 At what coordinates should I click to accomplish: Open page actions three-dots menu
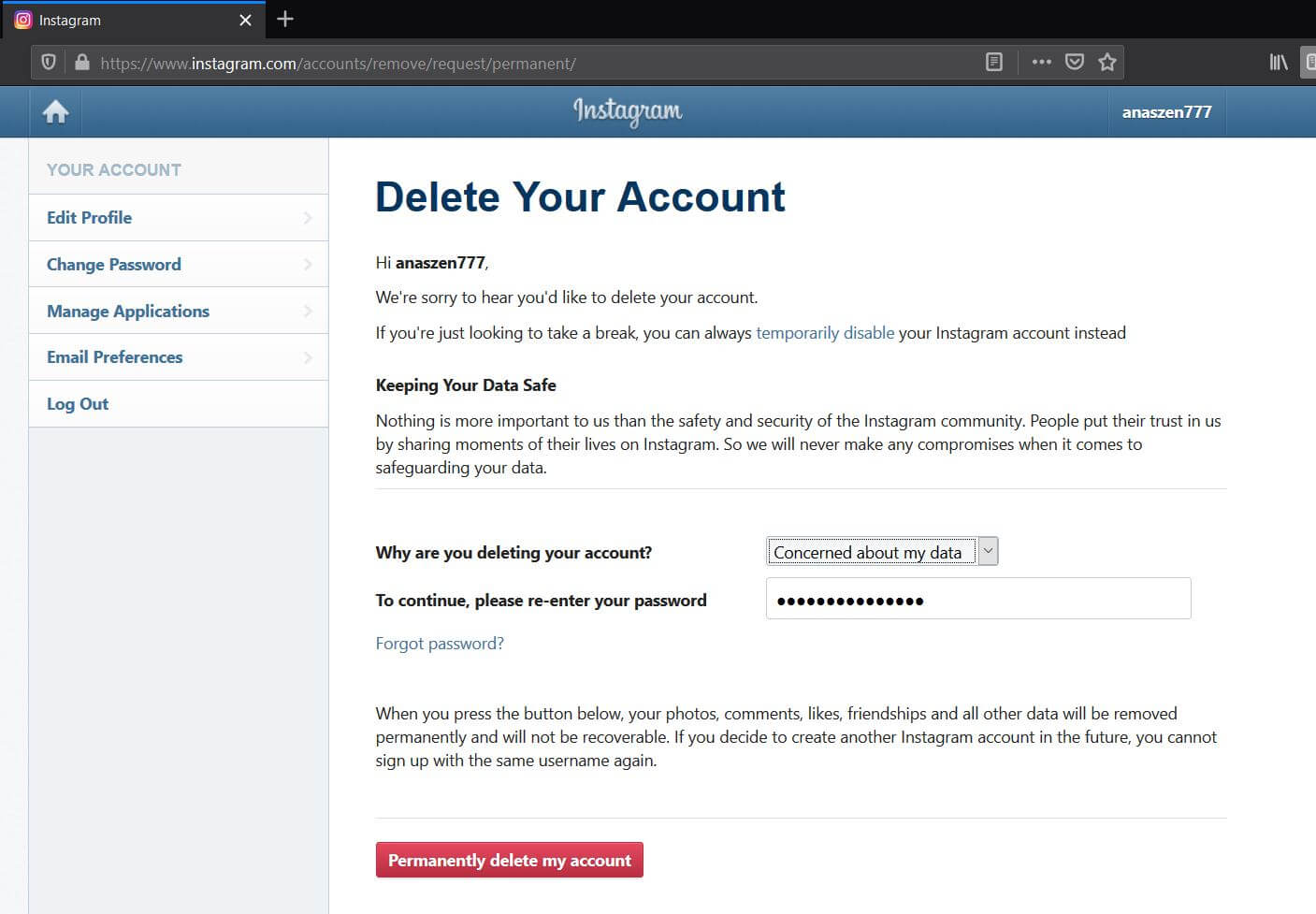1041,63
